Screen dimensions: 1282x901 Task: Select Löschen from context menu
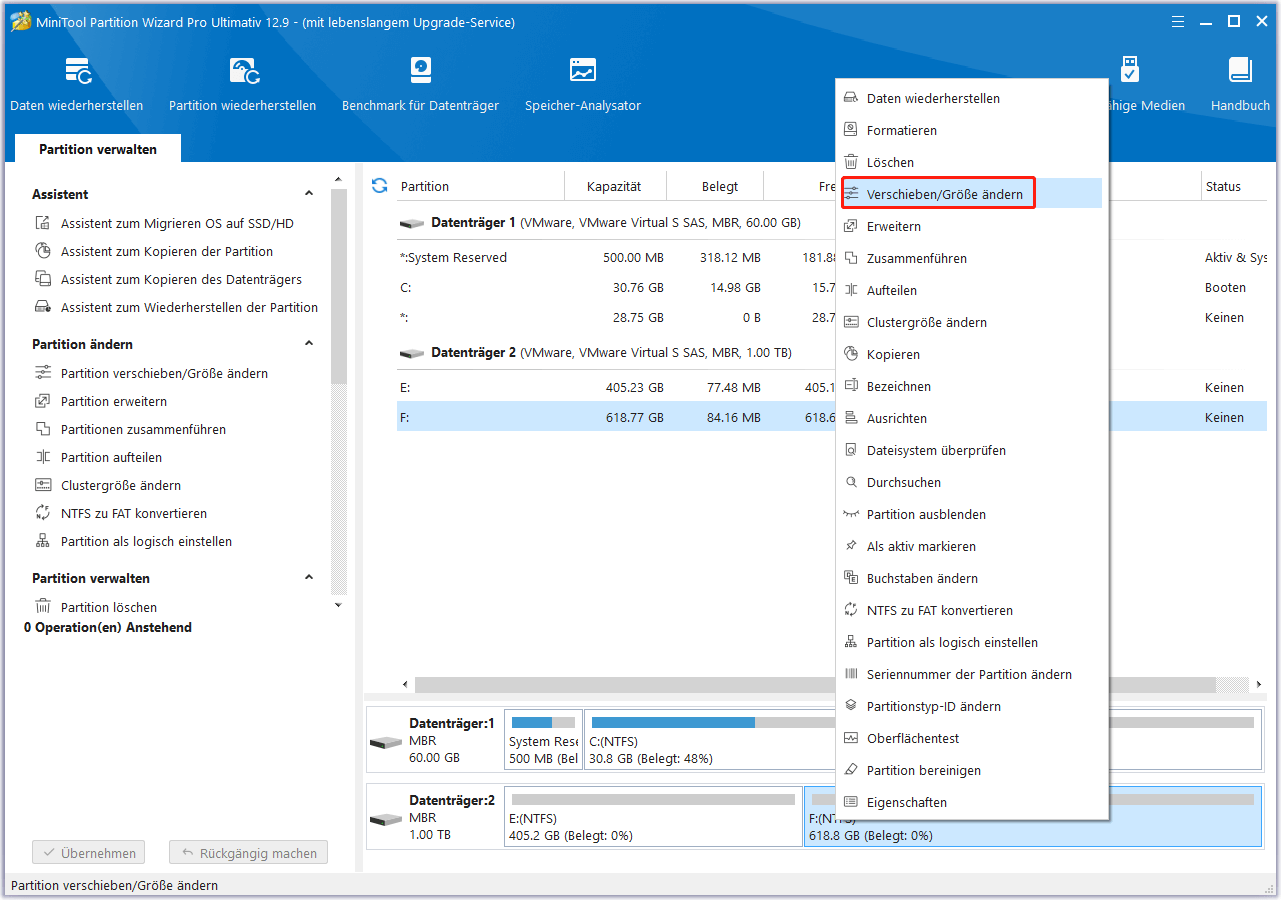tap(971, 163)
